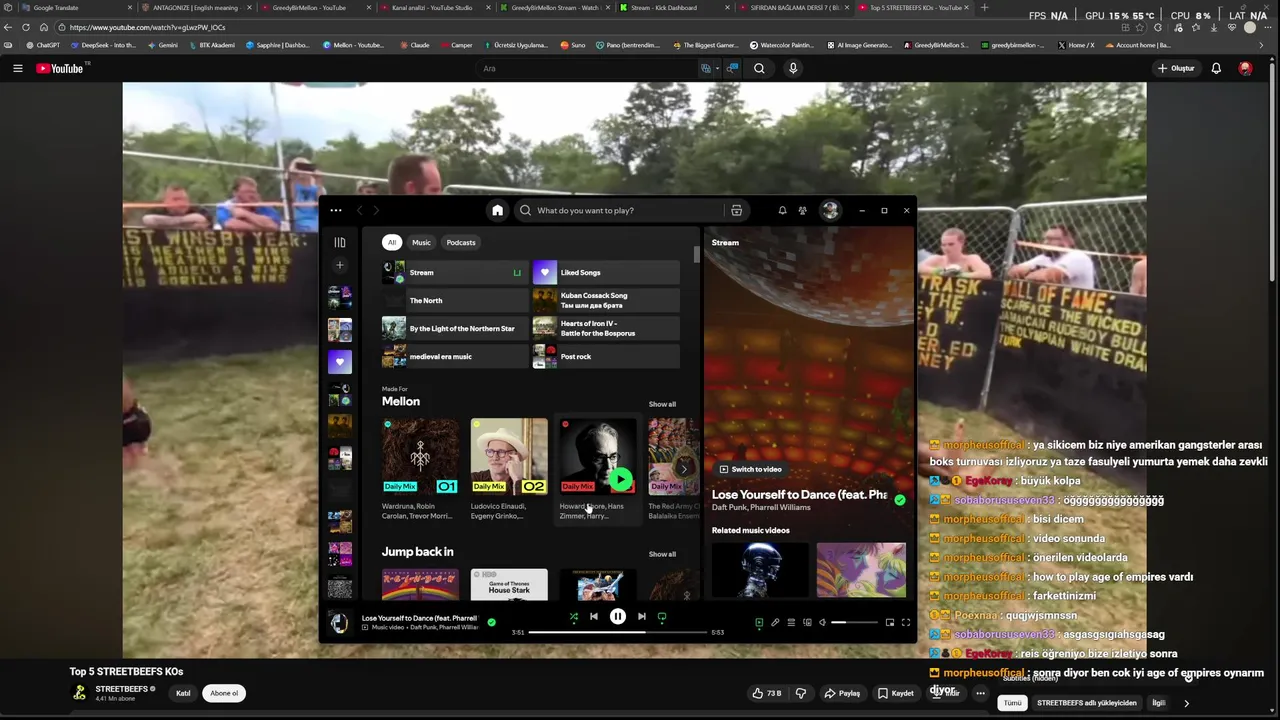Open House Stark cover in Jump back in
The image size is (1280, 720).
509,584
